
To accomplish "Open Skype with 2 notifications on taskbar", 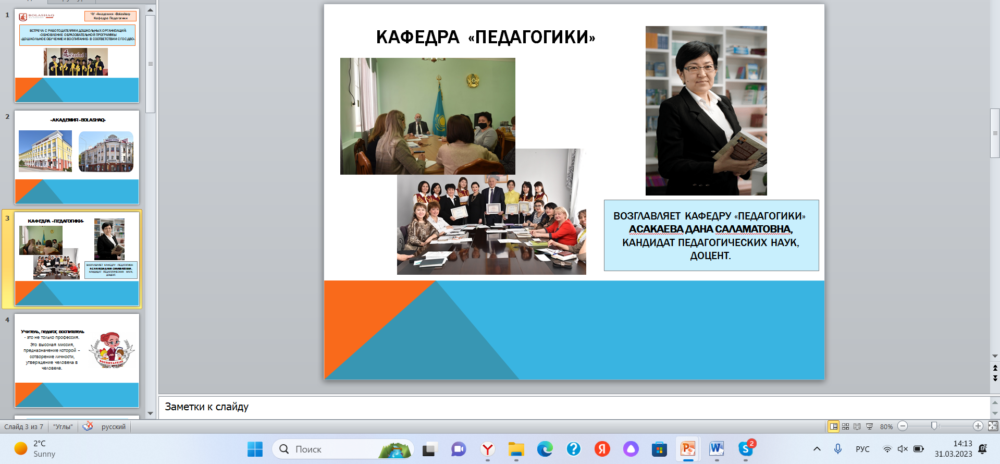I will [x=746, y=449].
